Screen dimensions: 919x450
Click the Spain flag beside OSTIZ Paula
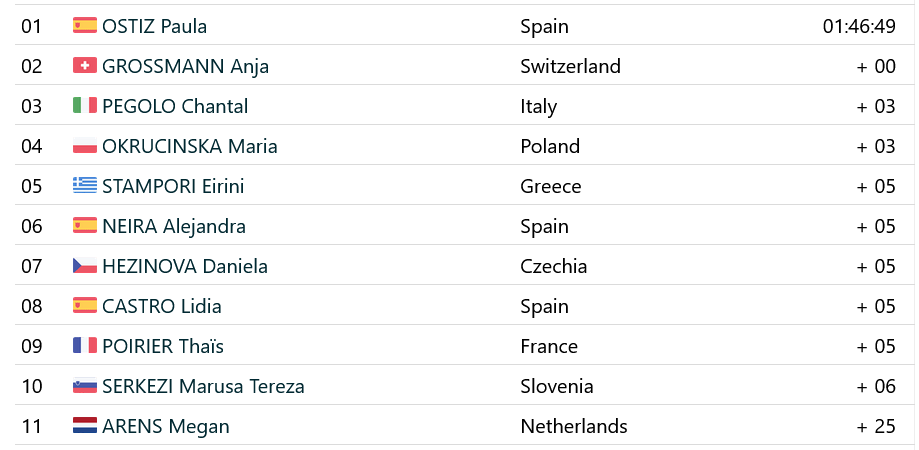pos(84,26)
